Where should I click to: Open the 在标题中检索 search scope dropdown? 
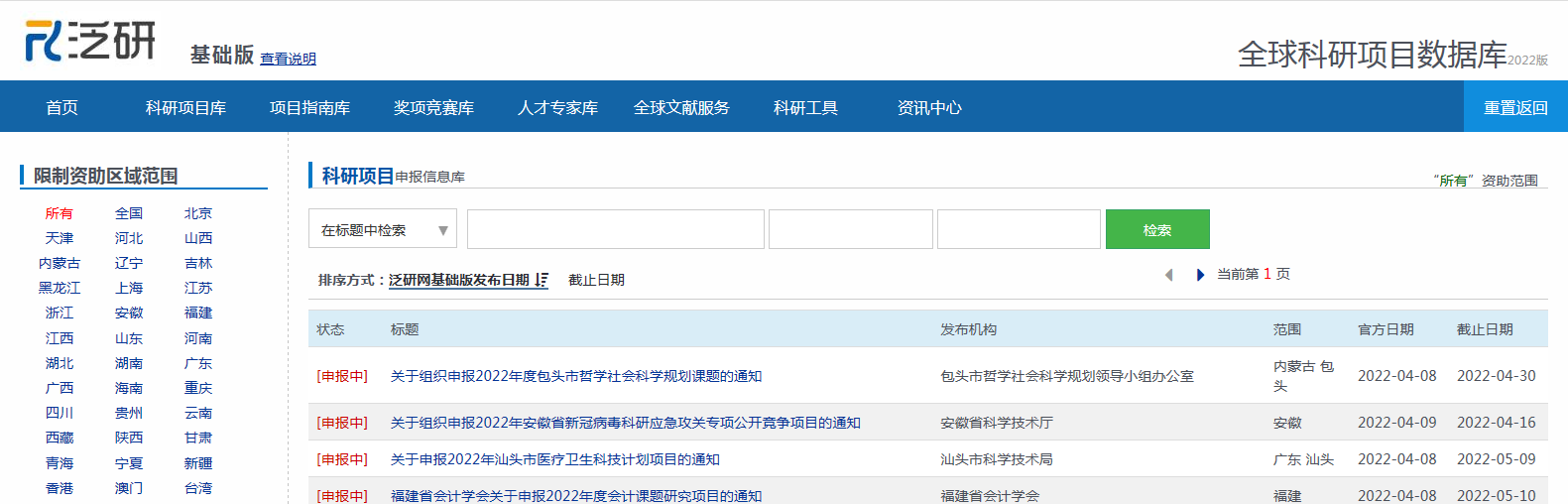[x=382, y=229]
